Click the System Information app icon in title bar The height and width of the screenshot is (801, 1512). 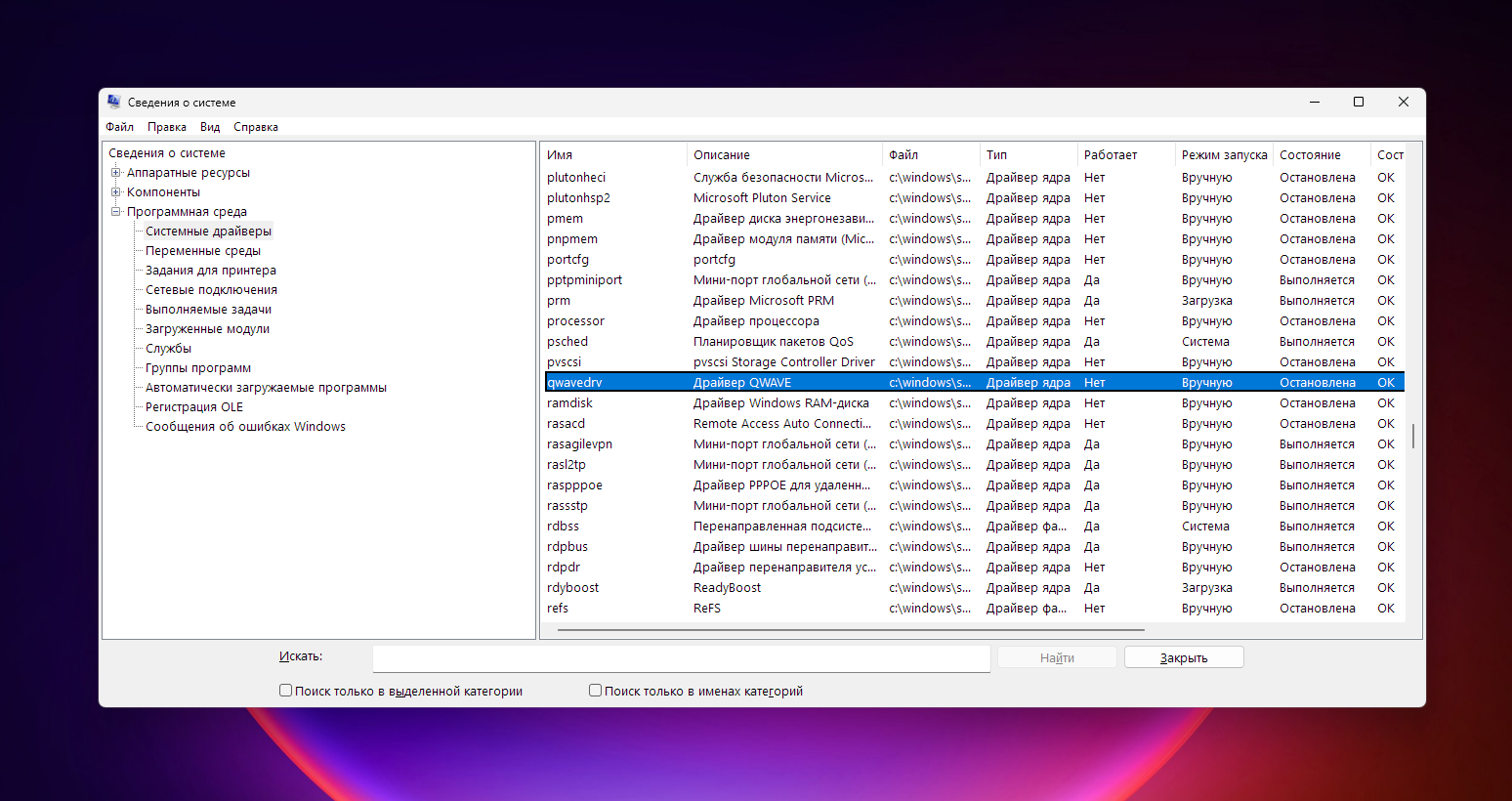[x=114, y=102]
